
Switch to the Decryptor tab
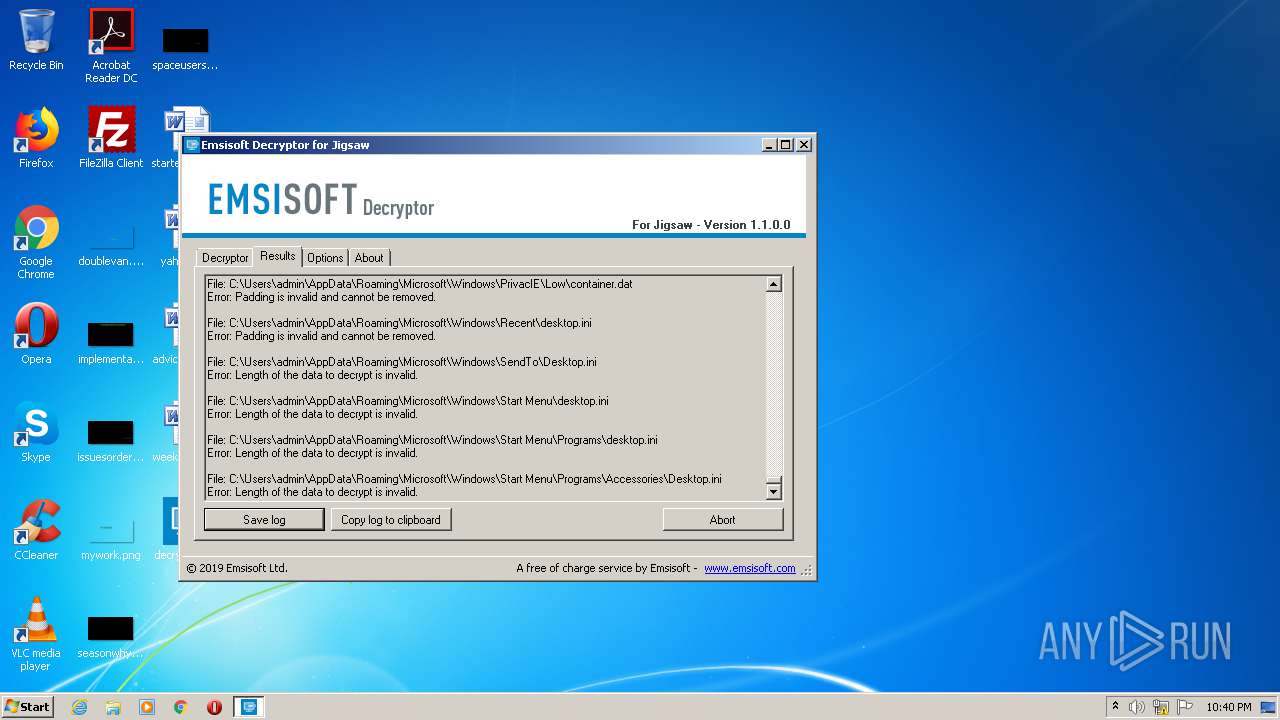(x=225, y=258)
